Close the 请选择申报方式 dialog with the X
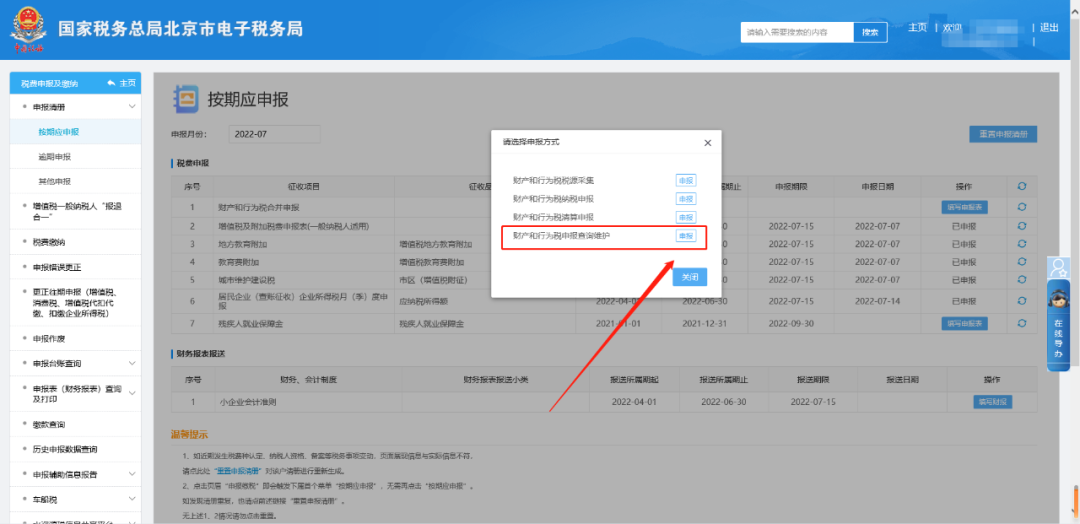The image size is (1080, 524). (x=707, y=143)
